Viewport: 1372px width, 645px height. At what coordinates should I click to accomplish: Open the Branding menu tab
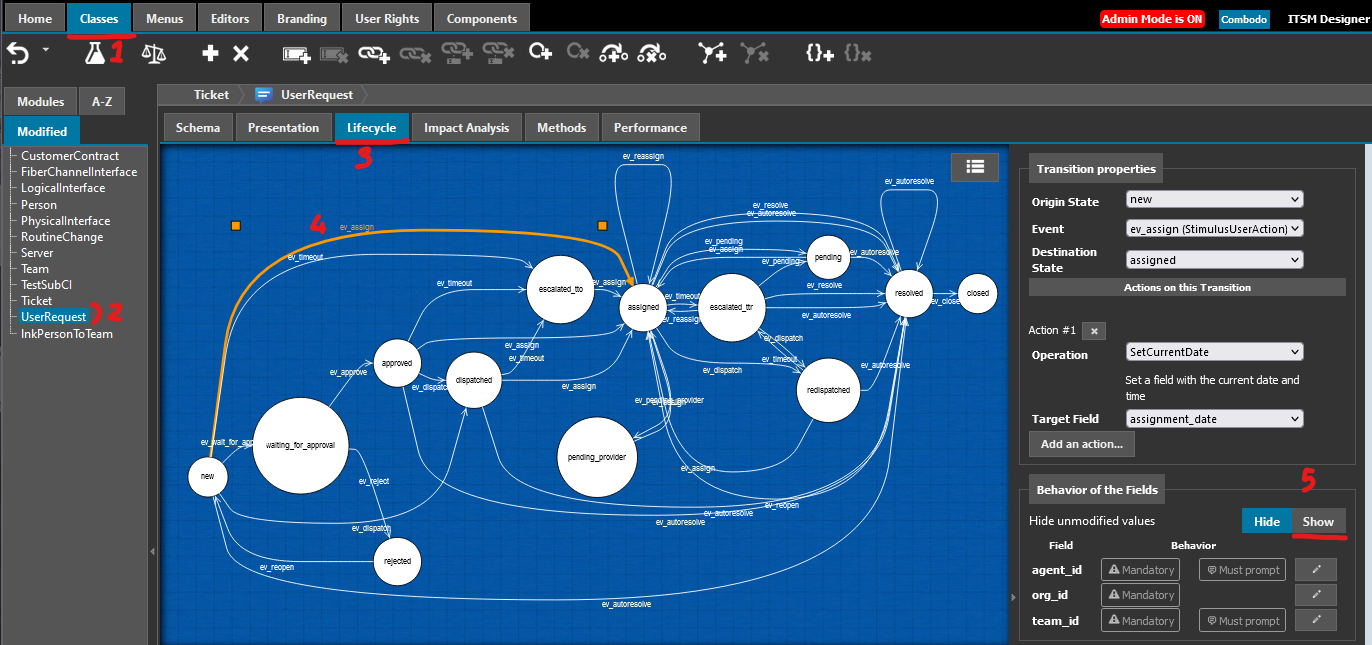tap(302, 18)
